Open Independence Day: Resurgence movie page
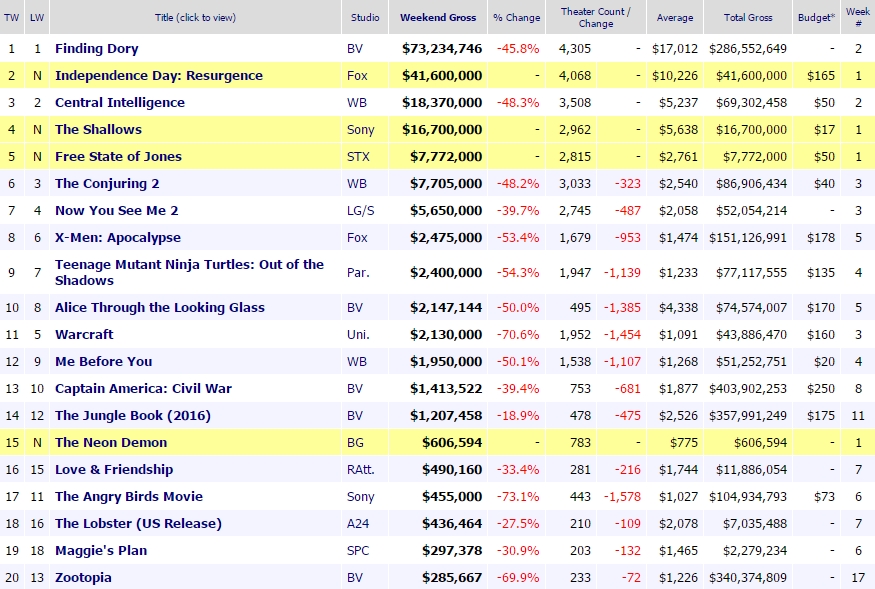 pos(158,75)
